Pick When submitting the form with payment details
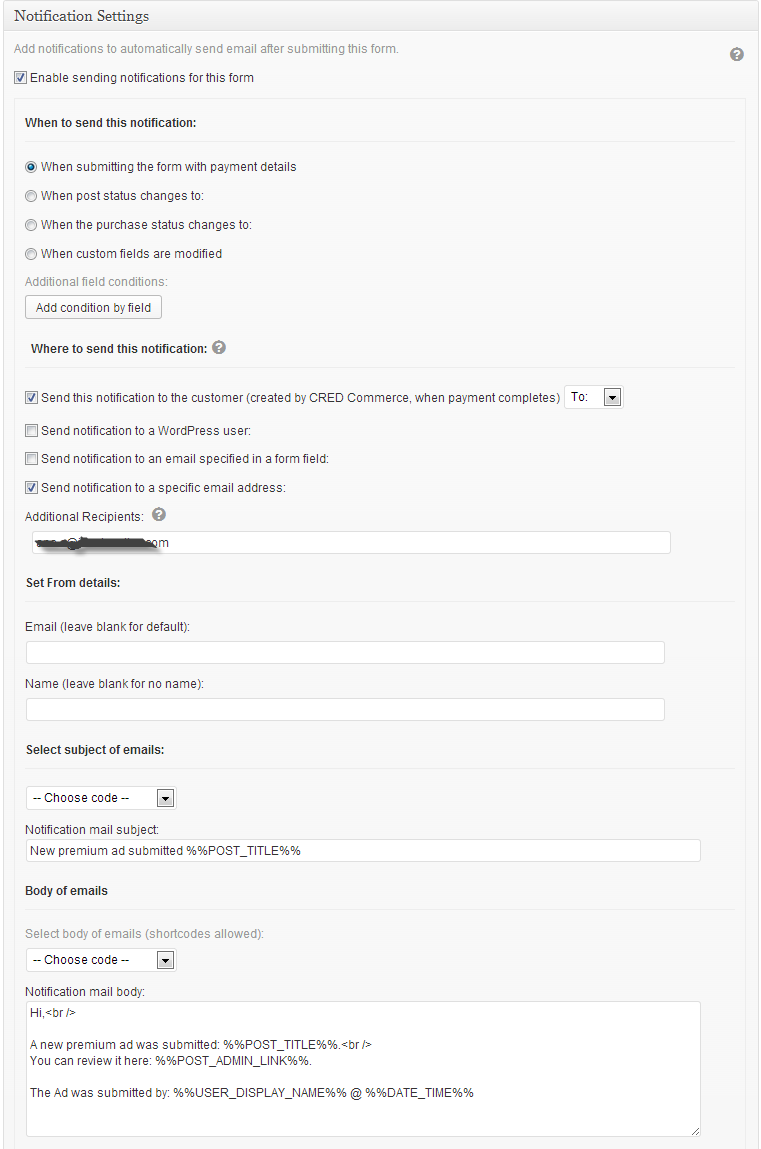 pos(31,167)
